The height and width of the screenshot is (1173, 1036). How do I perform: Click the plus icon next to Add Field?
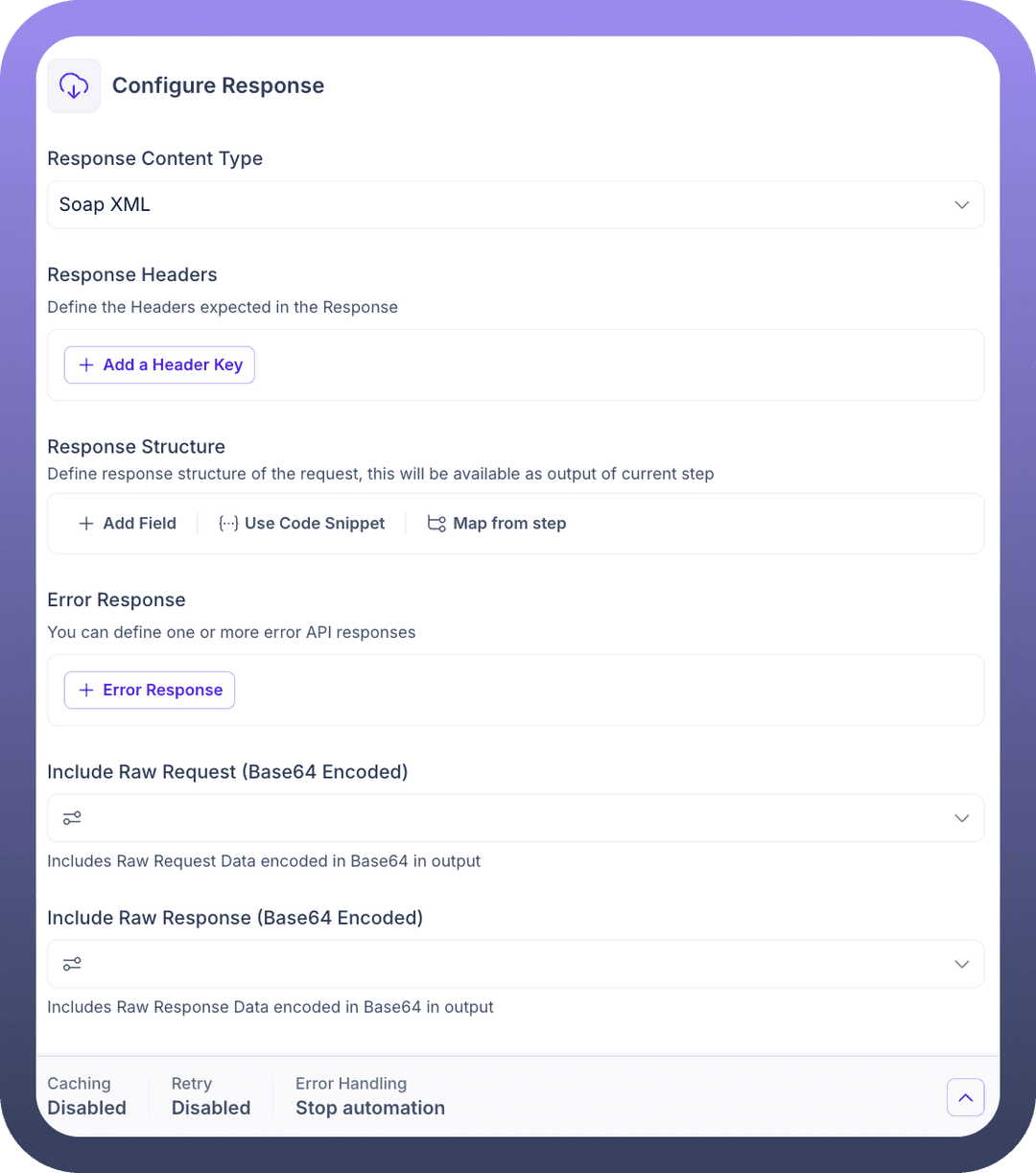coord(86,524)
